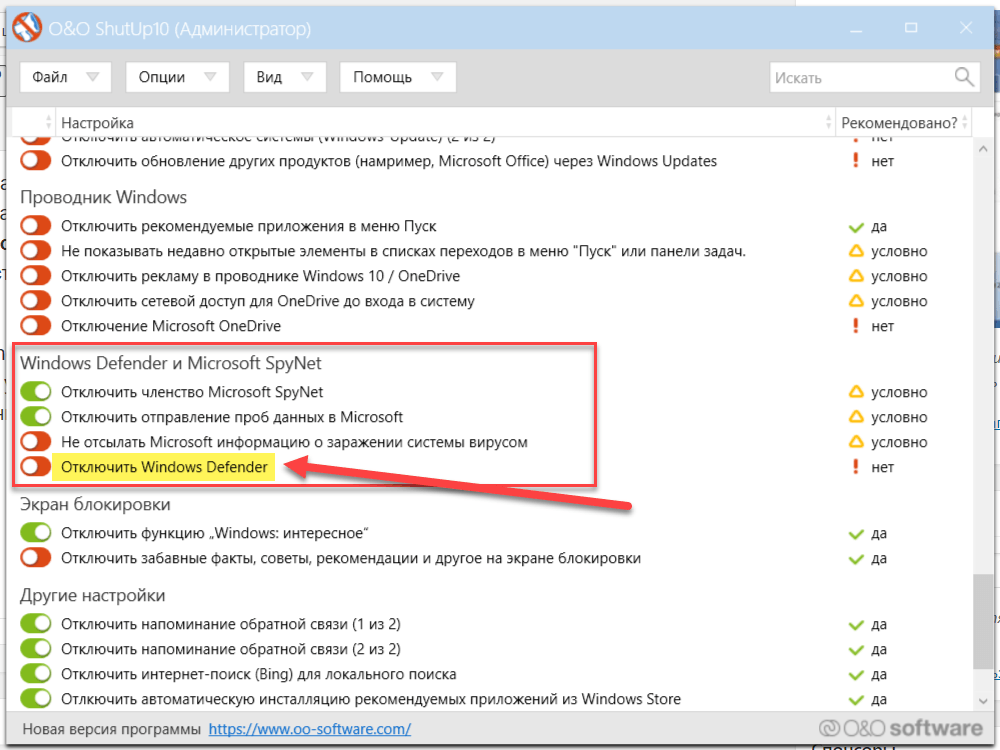
Task: Toggle Отключение Microsoft OneDrive switch
Action: [x=35, y=325]
